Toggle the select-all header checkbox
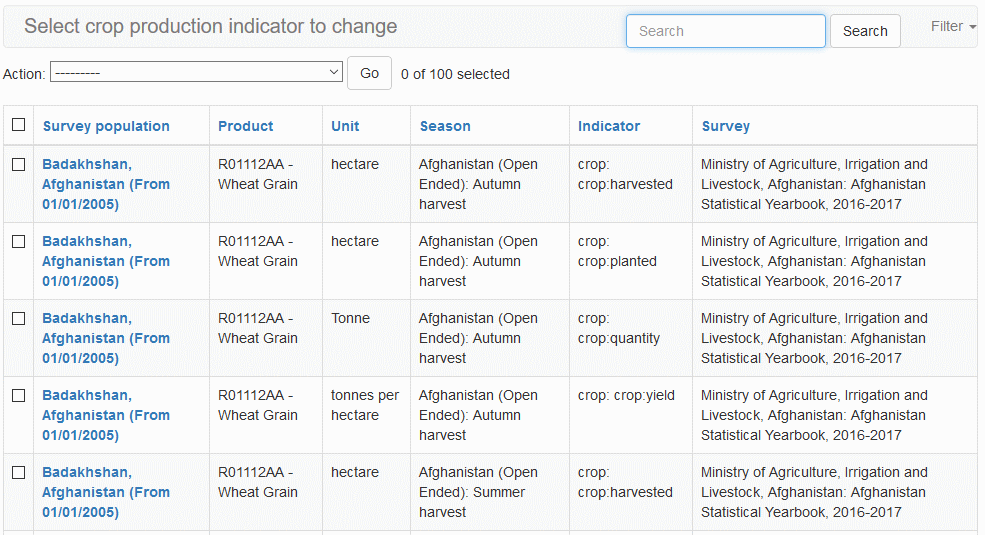Viewport: 985px width, 535px height. (18, 125)
